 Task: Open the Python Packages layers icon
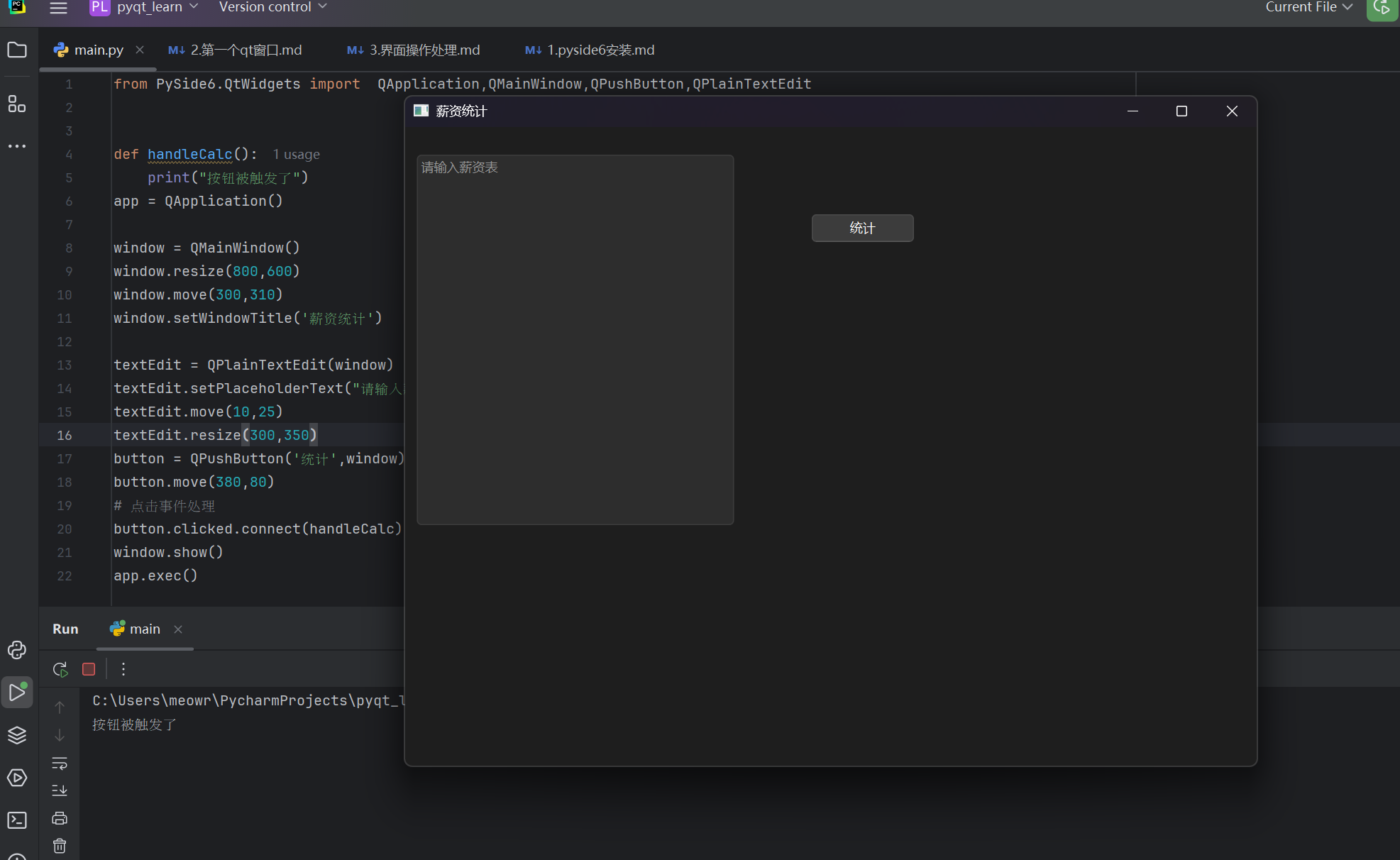coord(17,735)
